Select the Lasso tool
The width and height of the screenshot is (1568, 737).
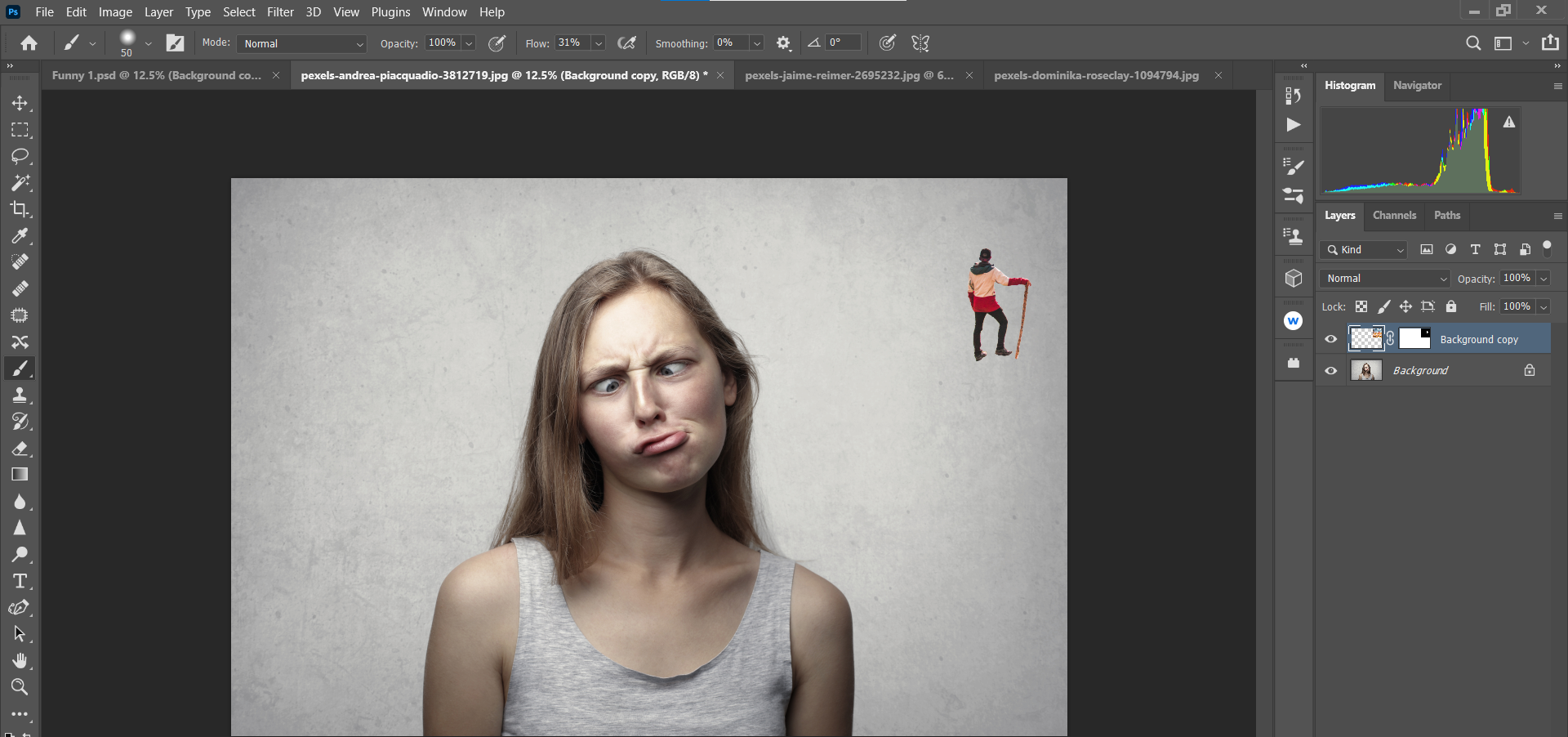tap(20, 156)
